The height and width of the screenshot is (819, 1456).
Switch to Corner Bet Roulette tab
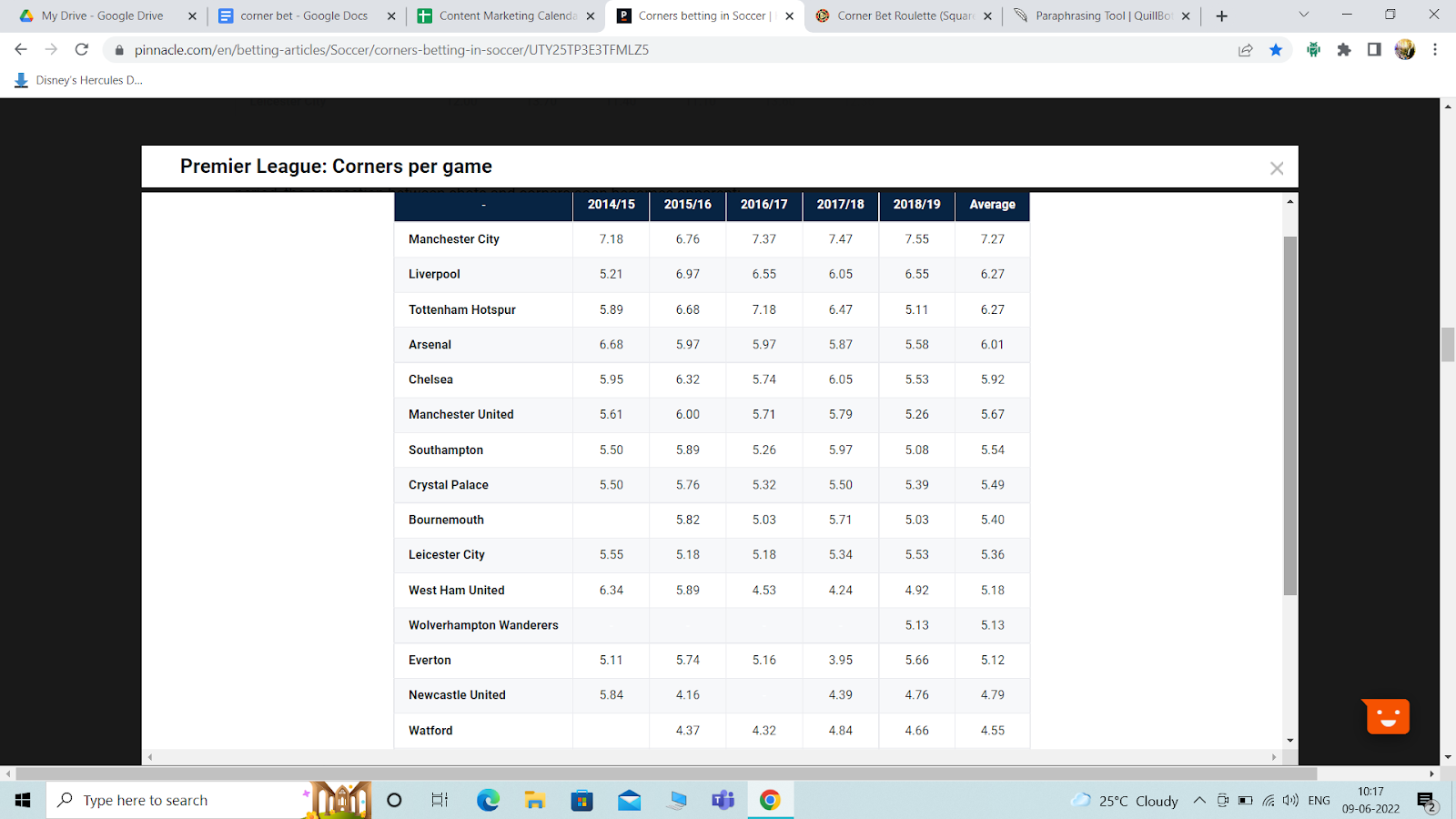[x=905, y=15]
